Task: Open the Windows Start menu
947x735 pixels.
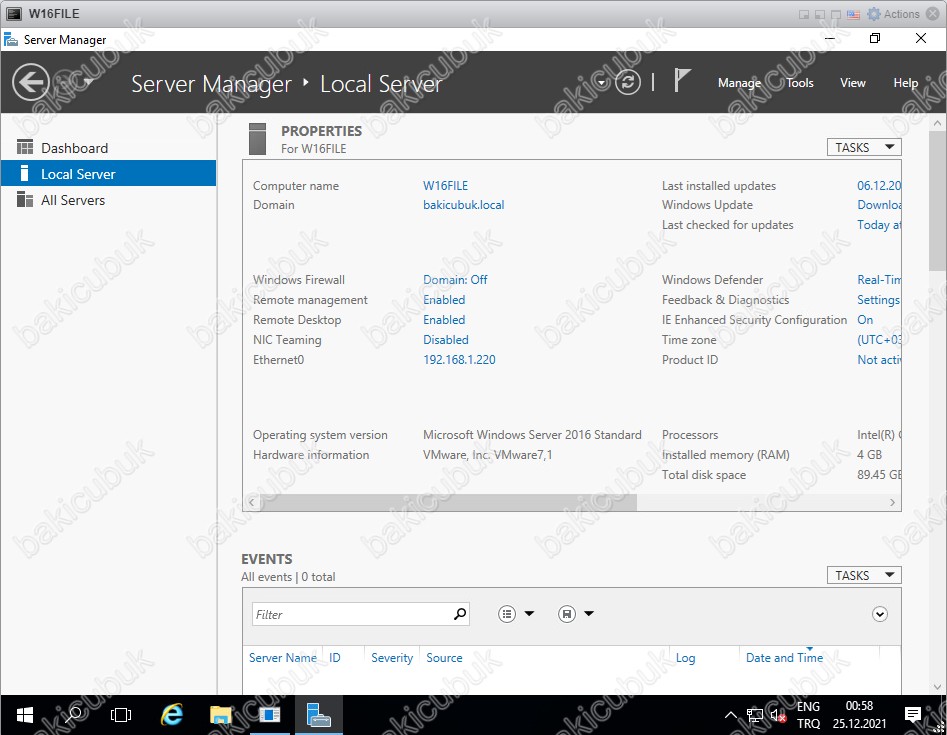Action: [24, 715]
